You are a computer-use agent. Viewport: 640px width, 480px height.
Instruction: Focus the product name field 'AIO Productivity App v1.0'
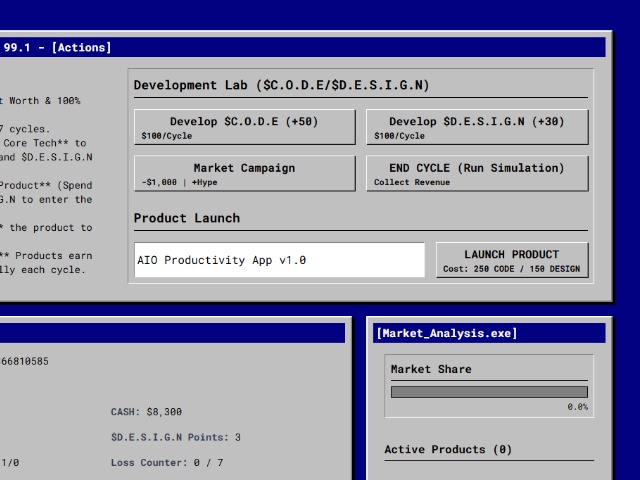click(x=280, y=260)
